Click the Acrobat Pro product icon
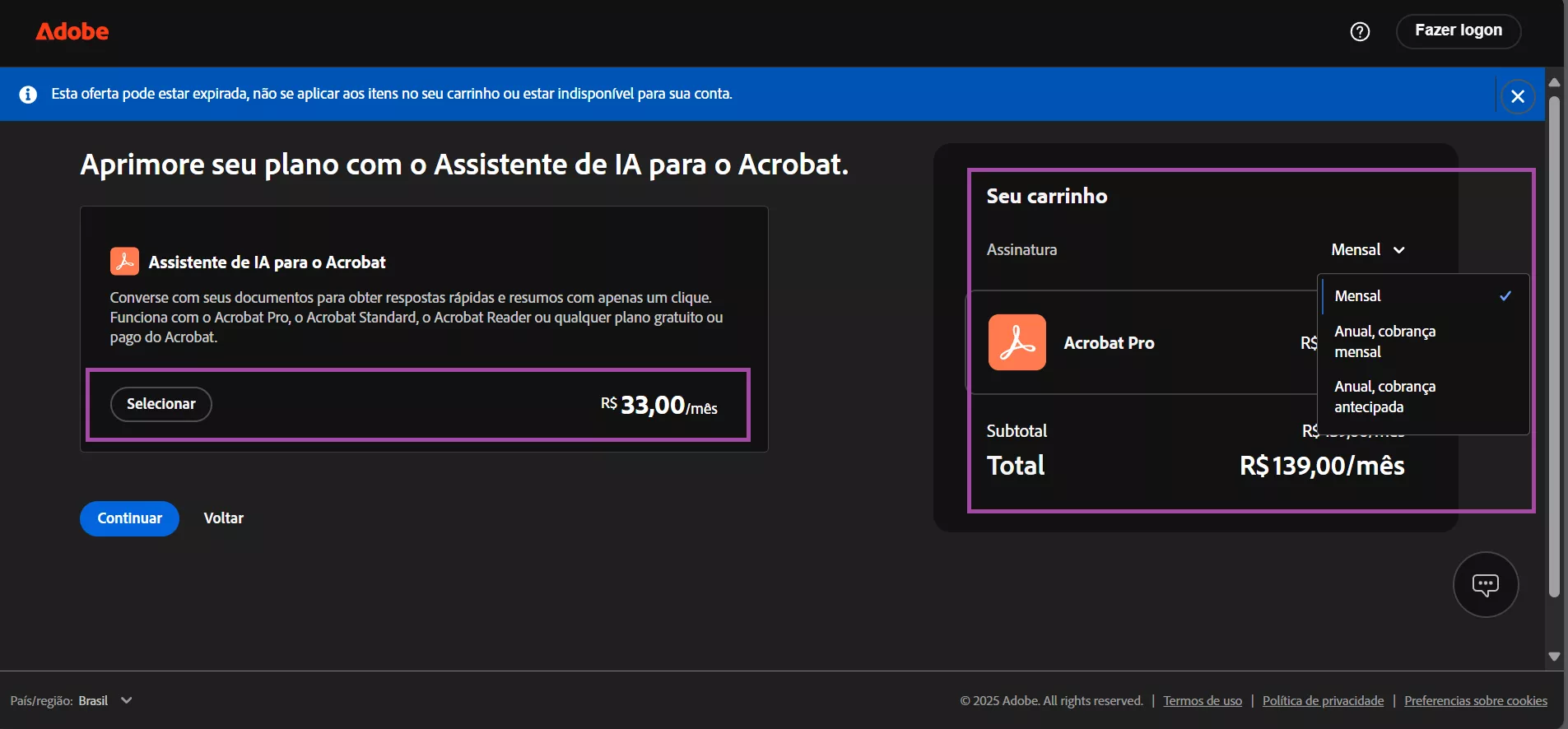The image size is (1568, 729). point(1017,342)
